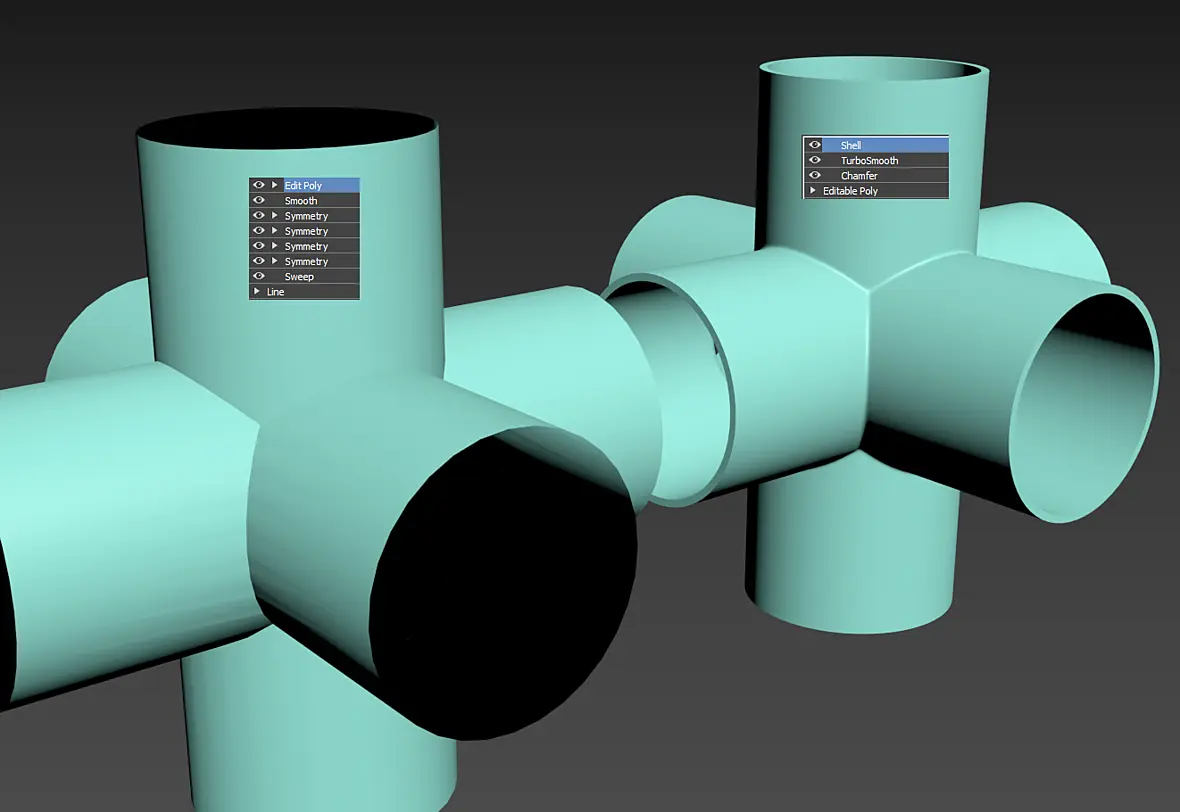Click the eye icon next to Smooth
This screenshot has height=812, width=1180.
[x=259, y=200]
